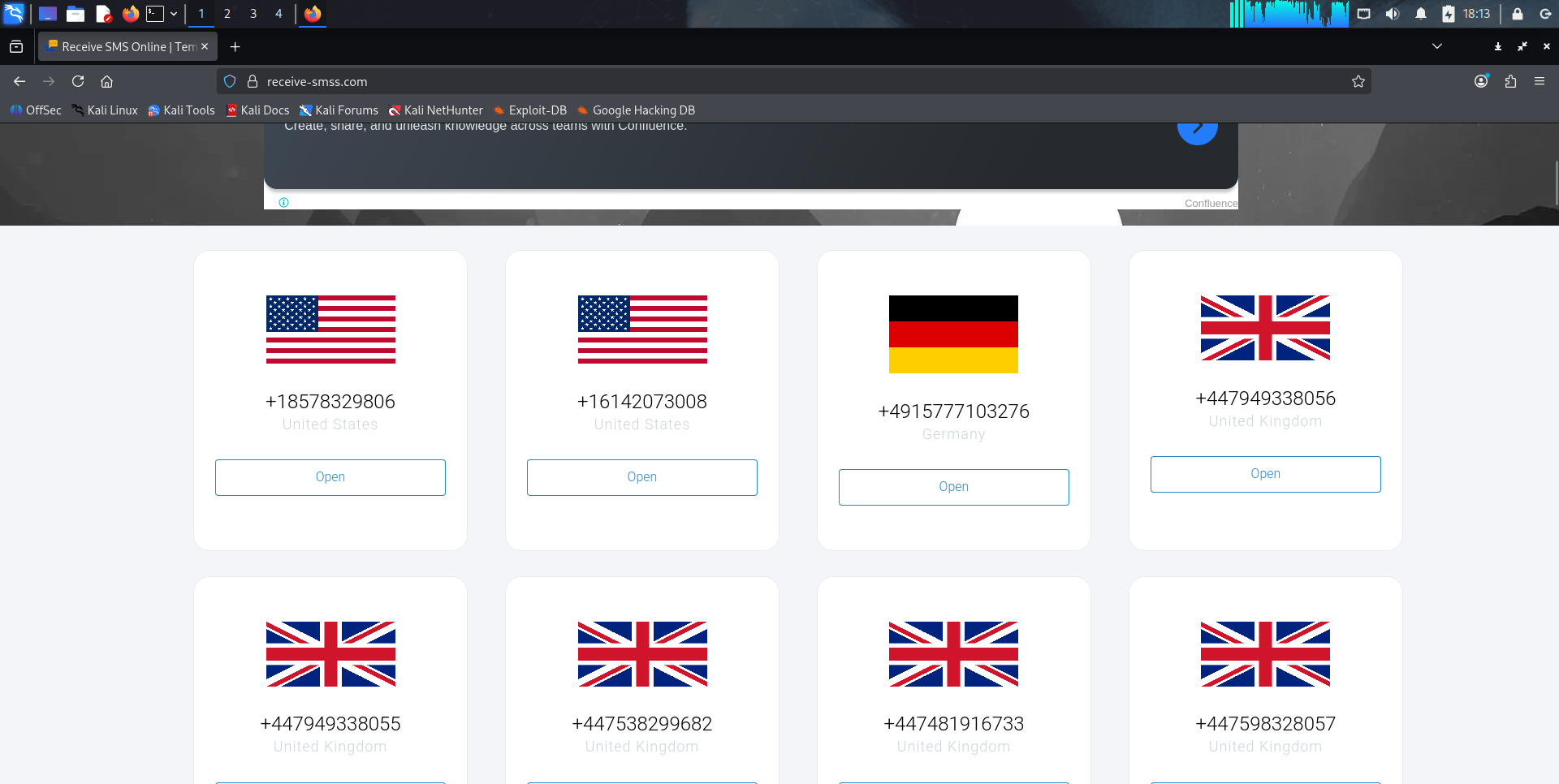Viewport: 1559px width, 784px height.
Task: Click the power manager battery icon
Action: point(1449,14)
